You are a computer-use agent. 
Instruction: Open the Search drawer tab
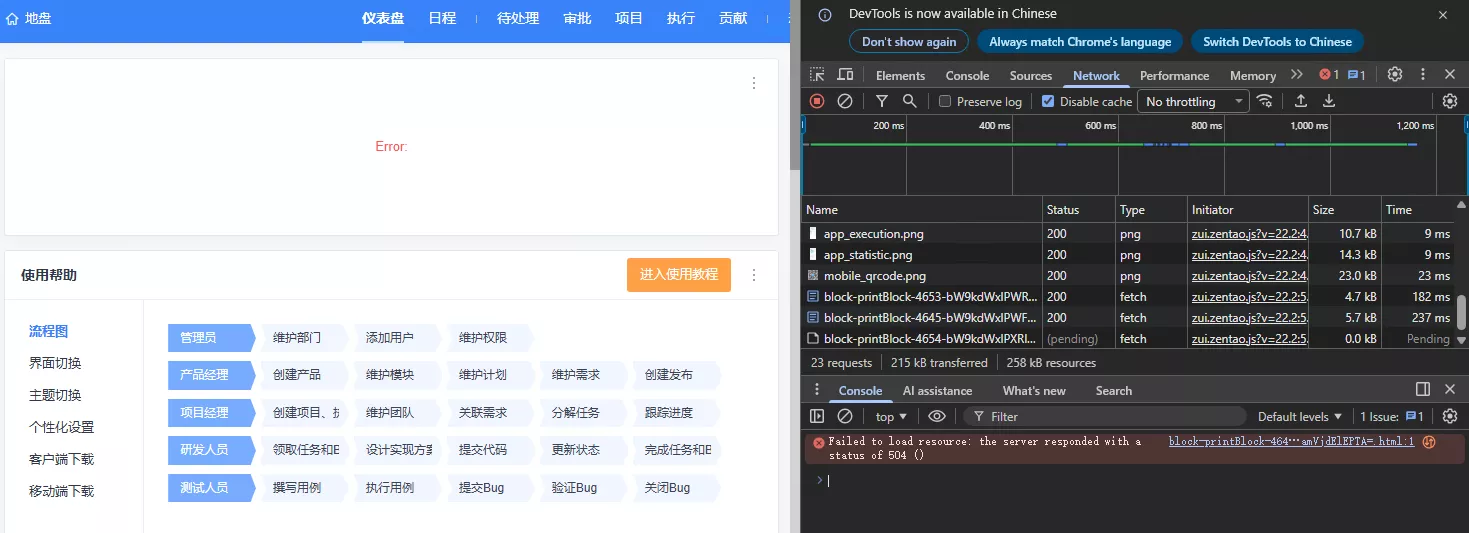click(1113, 390)
